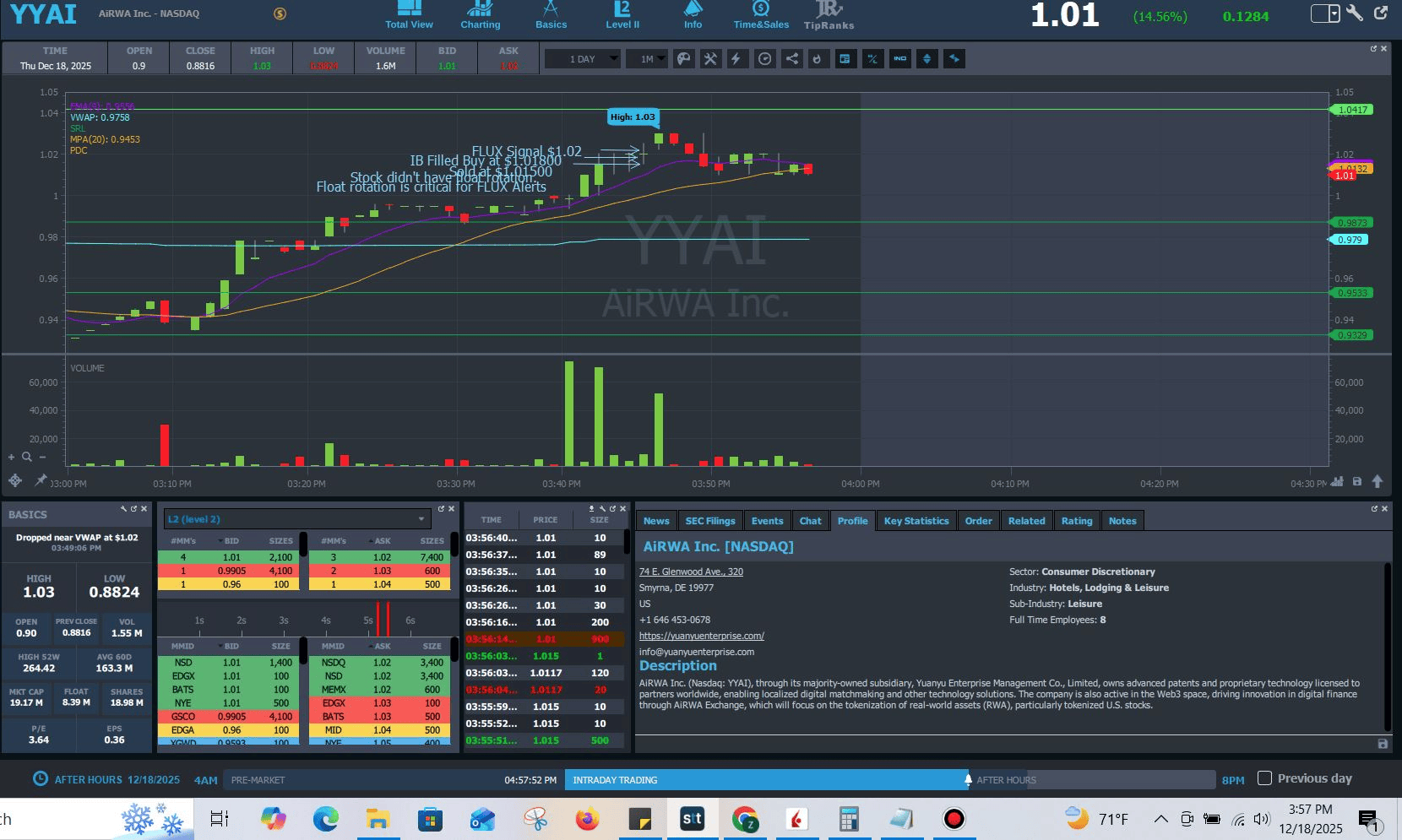
Task: Open settings via the header wrench icon
Action: (1355, 13)
